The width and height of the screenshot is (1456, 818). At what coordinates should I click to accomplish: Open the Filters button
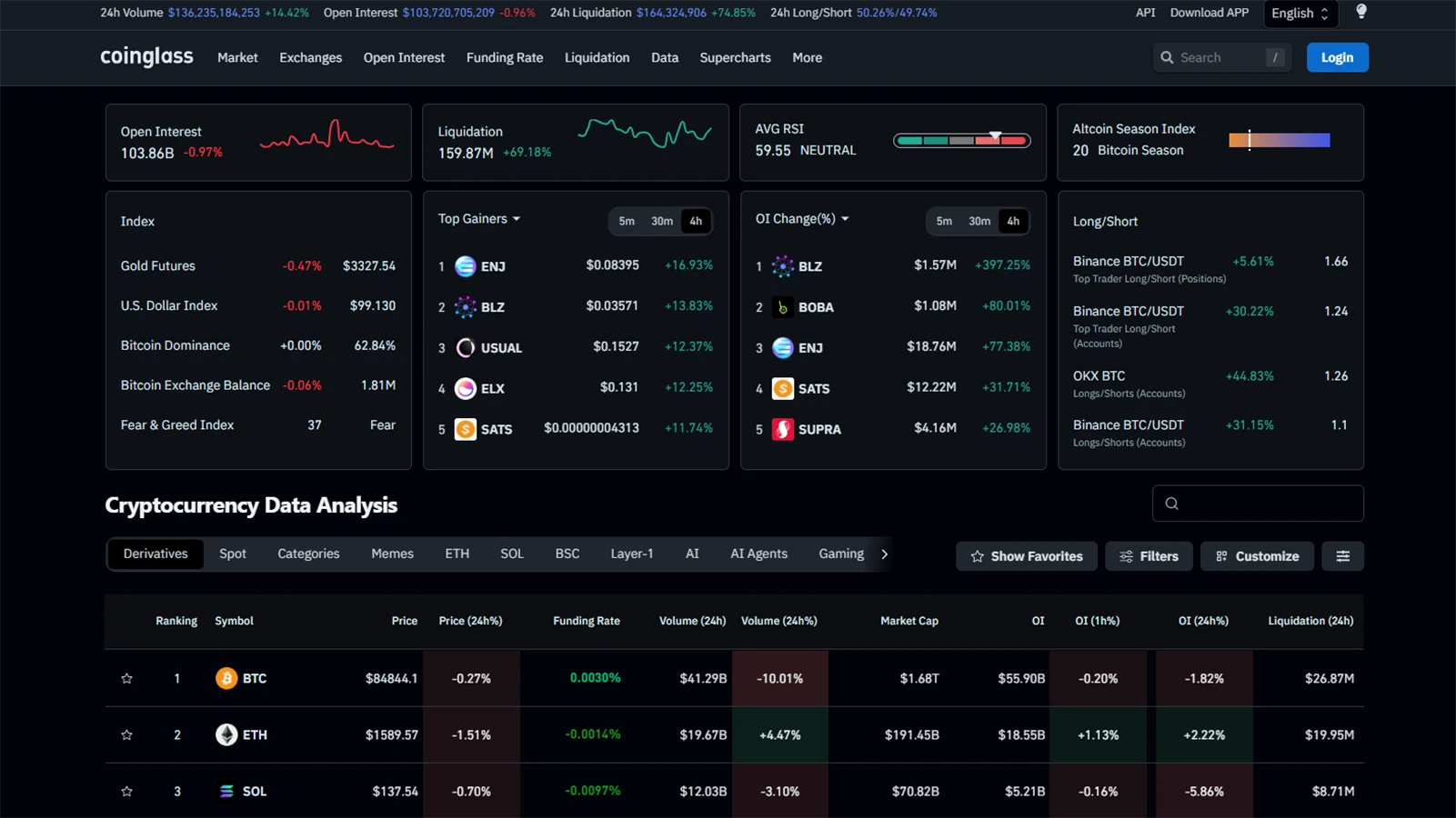(1149, 556)
